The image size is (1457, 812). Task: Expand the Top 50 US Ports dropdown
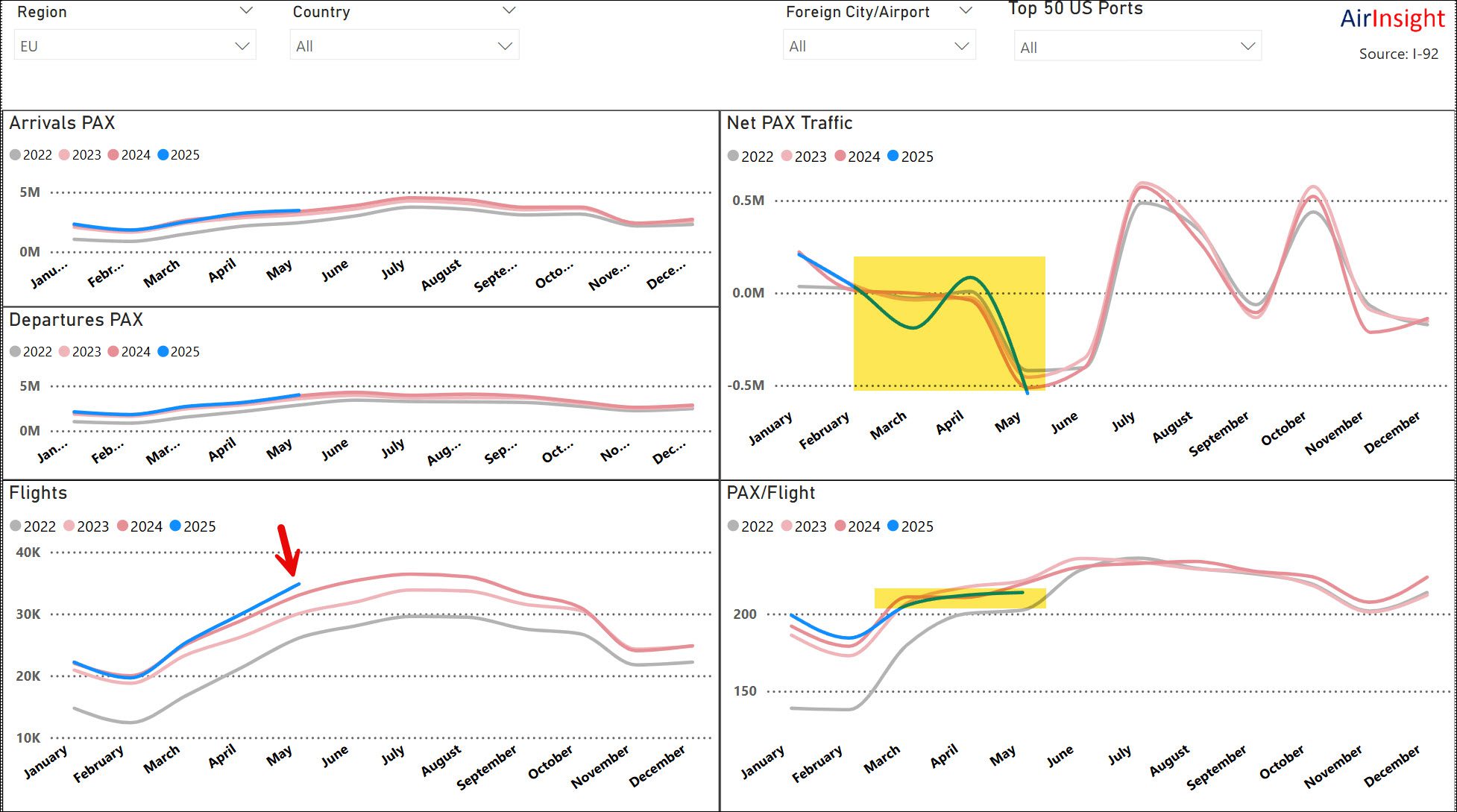(x=1137, y=48)
